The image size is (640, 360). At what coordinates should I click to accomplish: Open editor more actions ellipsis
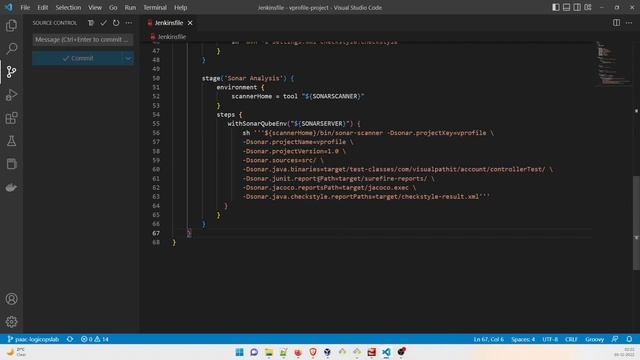pyautogui.click(x=629, y=23)
